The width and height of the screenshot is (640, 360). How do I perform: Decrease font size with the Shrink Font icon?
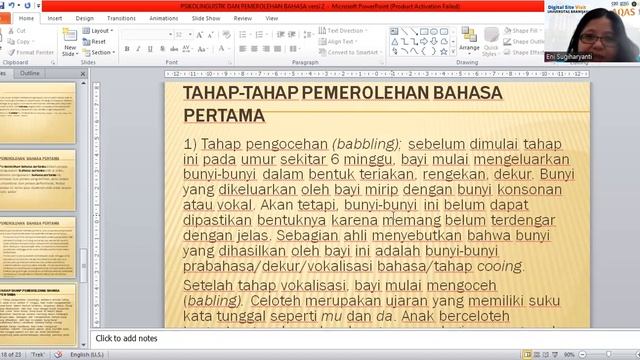point(211,35)
